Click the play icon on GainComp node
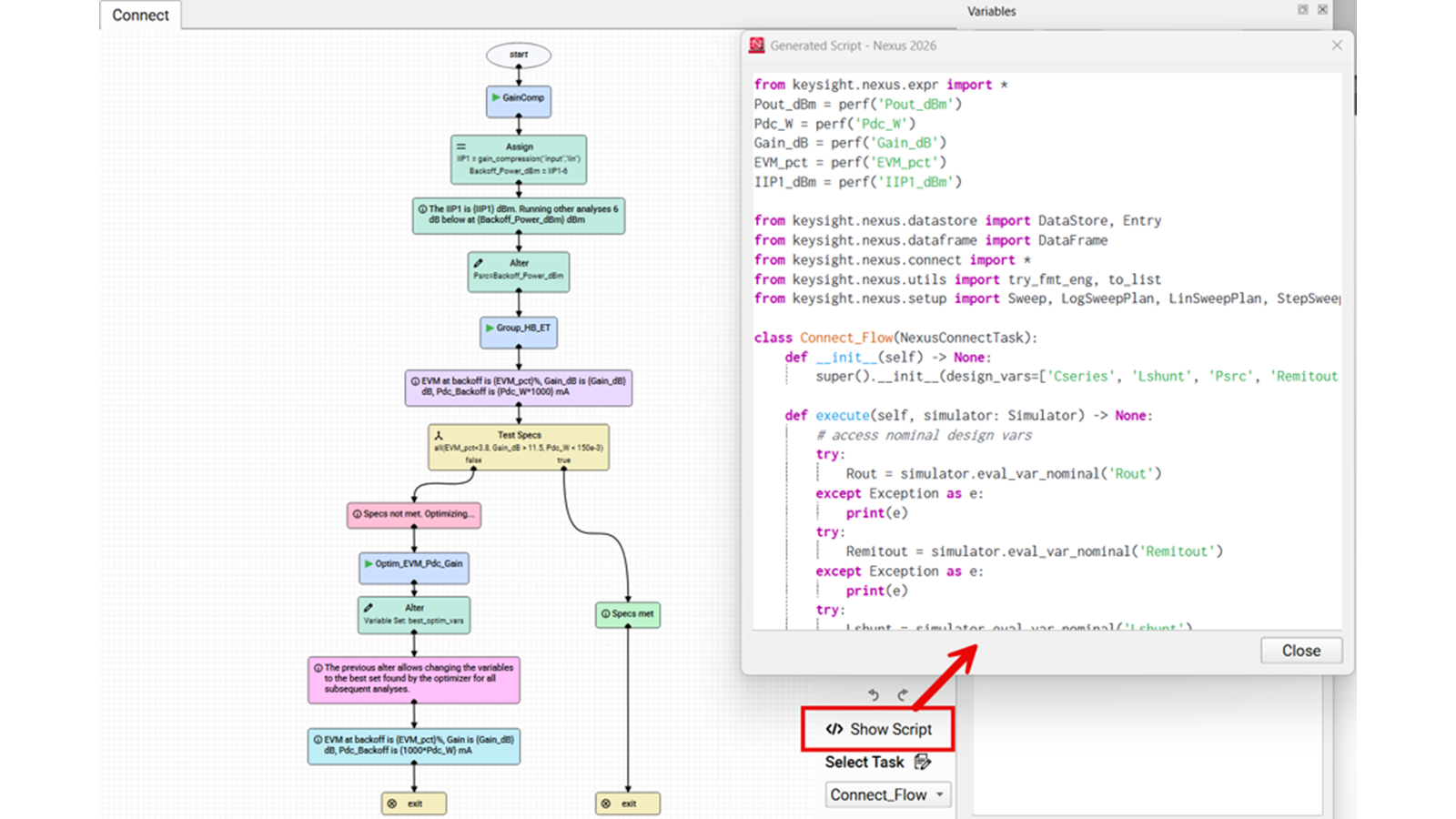Screen dimensions: 1456x819 click(x=496, y=97)
